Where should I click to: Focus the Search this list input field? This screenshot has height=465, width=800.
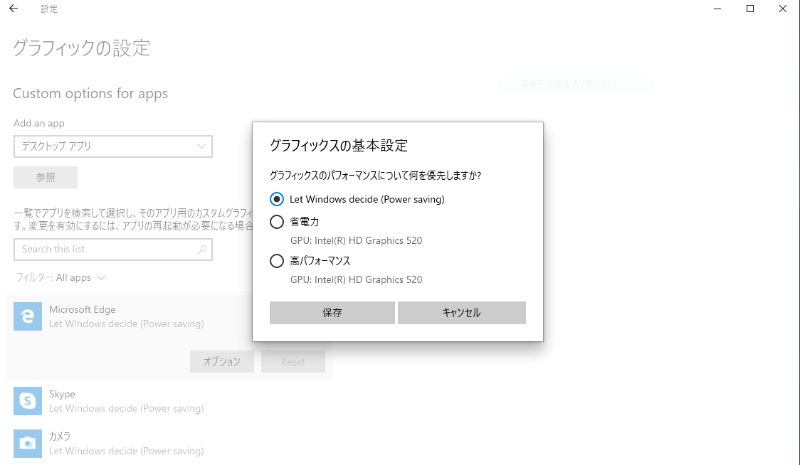tap(113, 249)
